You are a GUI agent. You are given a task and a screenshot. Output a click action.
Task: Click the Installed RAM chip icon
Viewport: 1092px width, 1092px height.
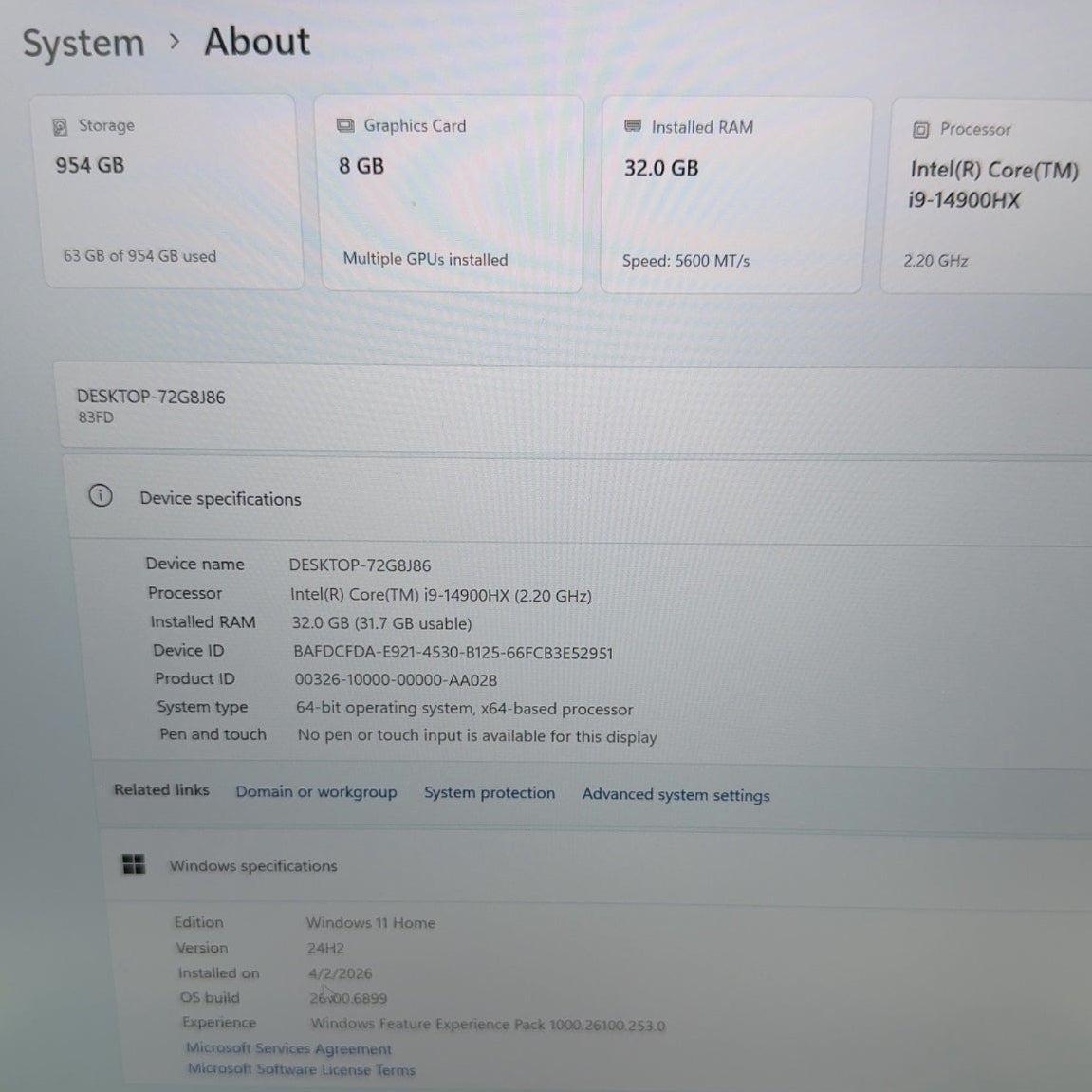[x=633, y=126]
